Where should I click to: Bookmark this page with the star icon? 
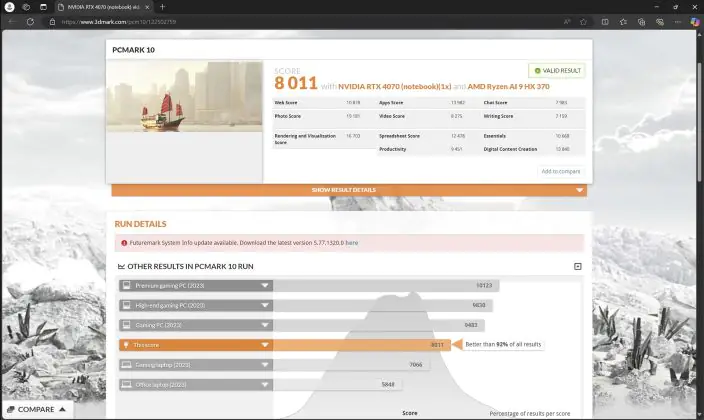(x=583, y=22)
